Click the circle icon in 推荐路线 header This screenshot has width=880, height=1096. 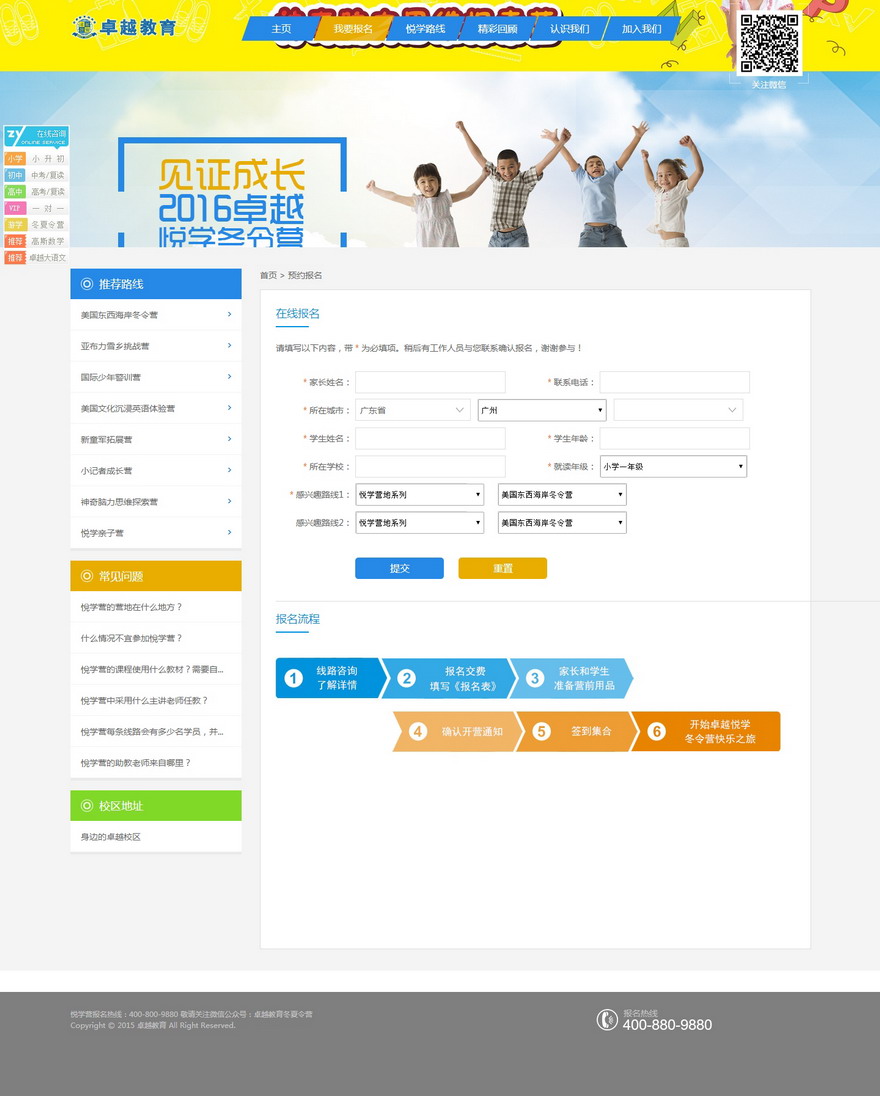[87, 284]
